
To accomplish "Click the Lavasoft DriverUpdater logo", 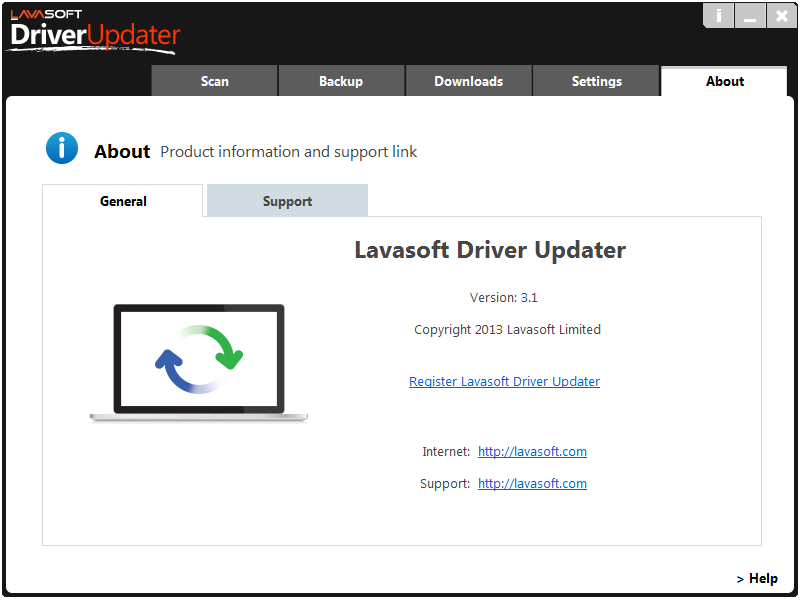I will (95, 31).
